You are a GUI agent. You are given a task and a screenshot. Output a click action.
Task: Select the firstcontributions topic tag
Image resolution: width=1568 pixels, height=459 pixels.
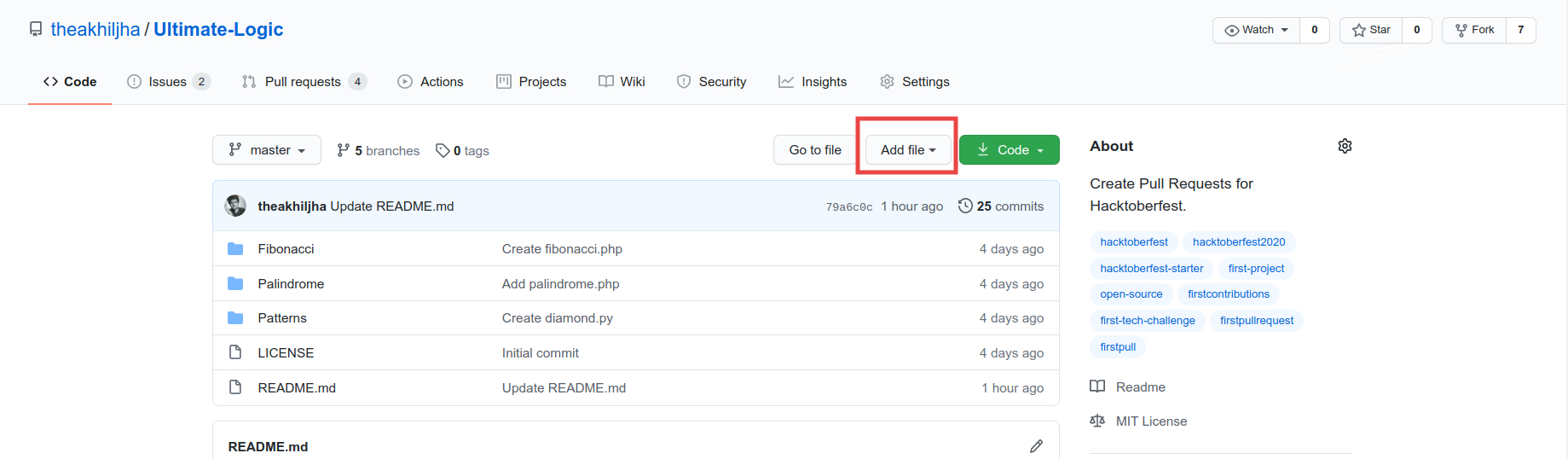1229,294
